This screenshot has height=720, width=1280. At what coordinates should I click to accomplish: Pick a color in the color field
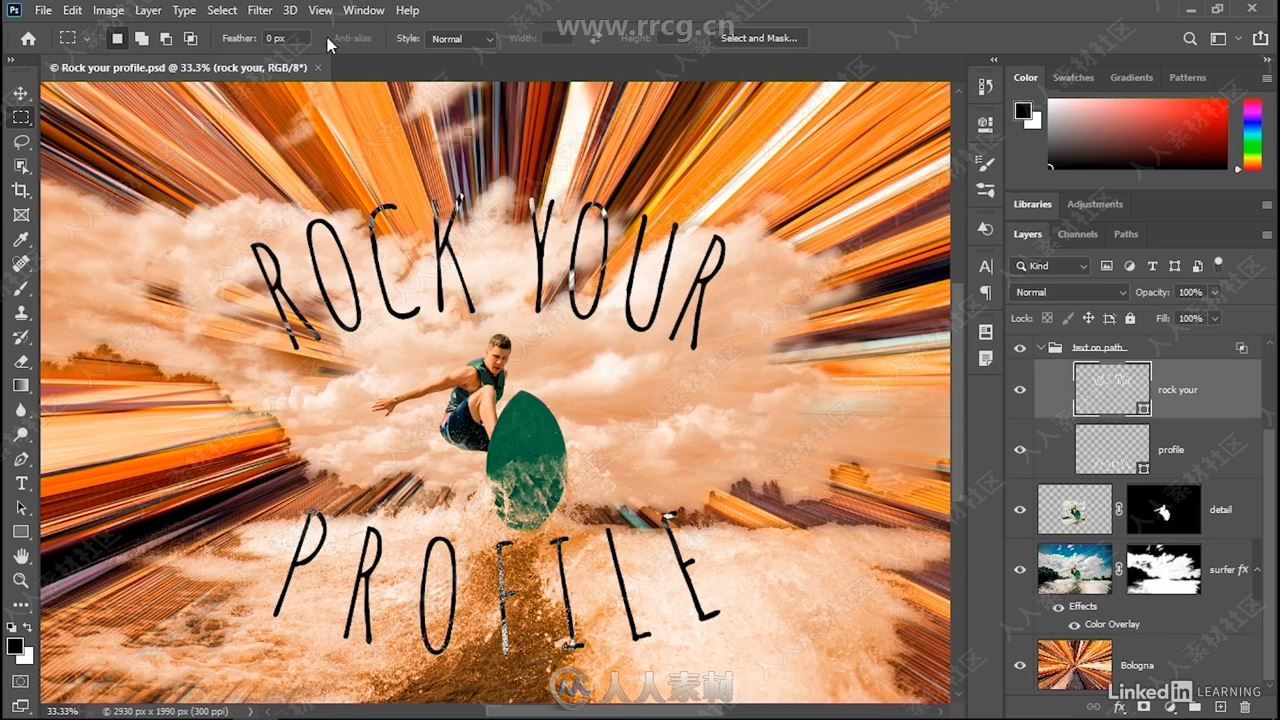tap(1138, 134)
